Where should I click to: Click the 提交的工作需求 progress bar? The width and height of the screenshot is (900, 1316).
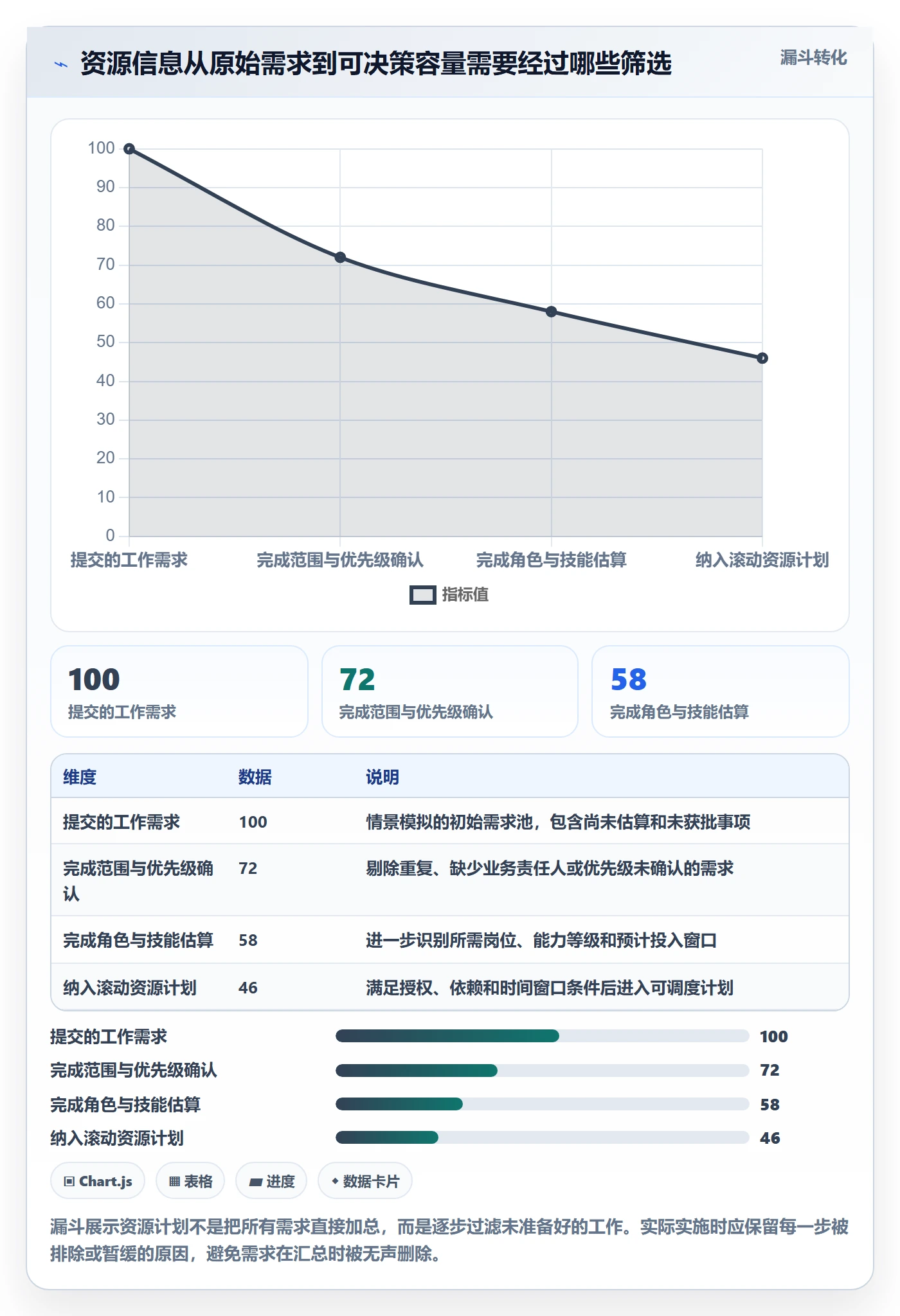(543, 1036)
